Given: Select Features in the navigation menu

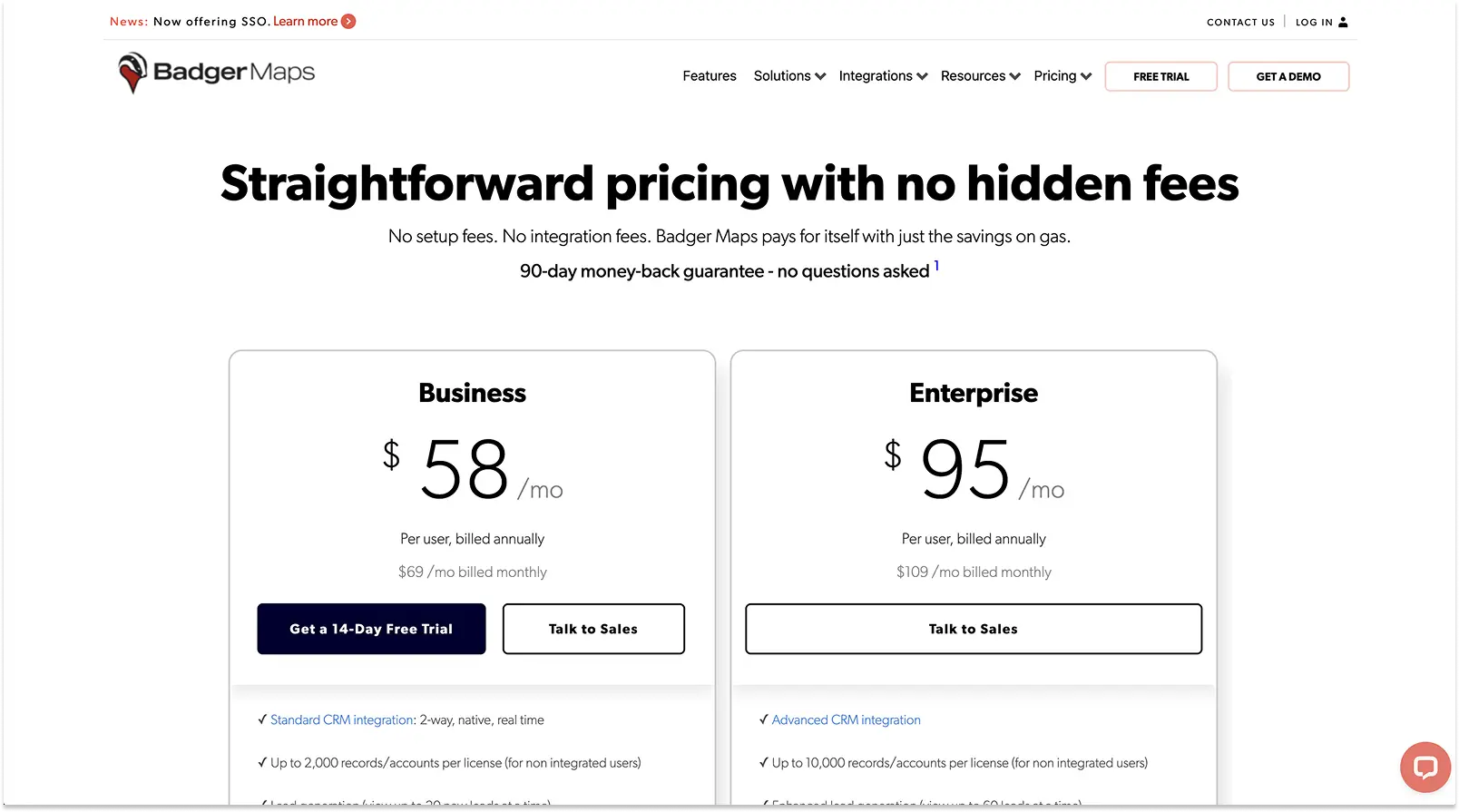Looking at the screenshot, I should 709,76.
